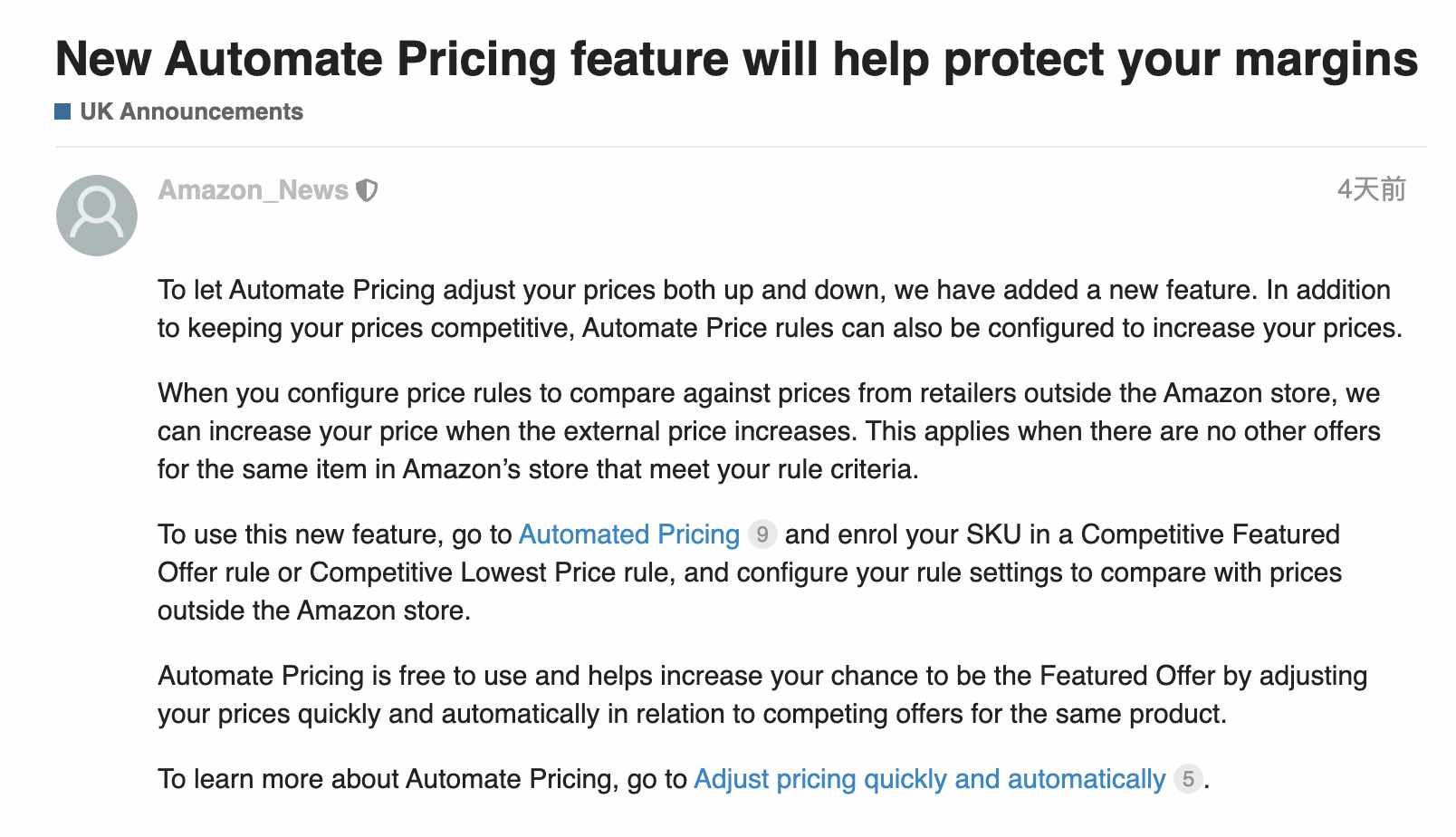1456x837 pixels.
Task: Click the phrase "Competitive Lowest Price rule"
Action: click(493, 572)
